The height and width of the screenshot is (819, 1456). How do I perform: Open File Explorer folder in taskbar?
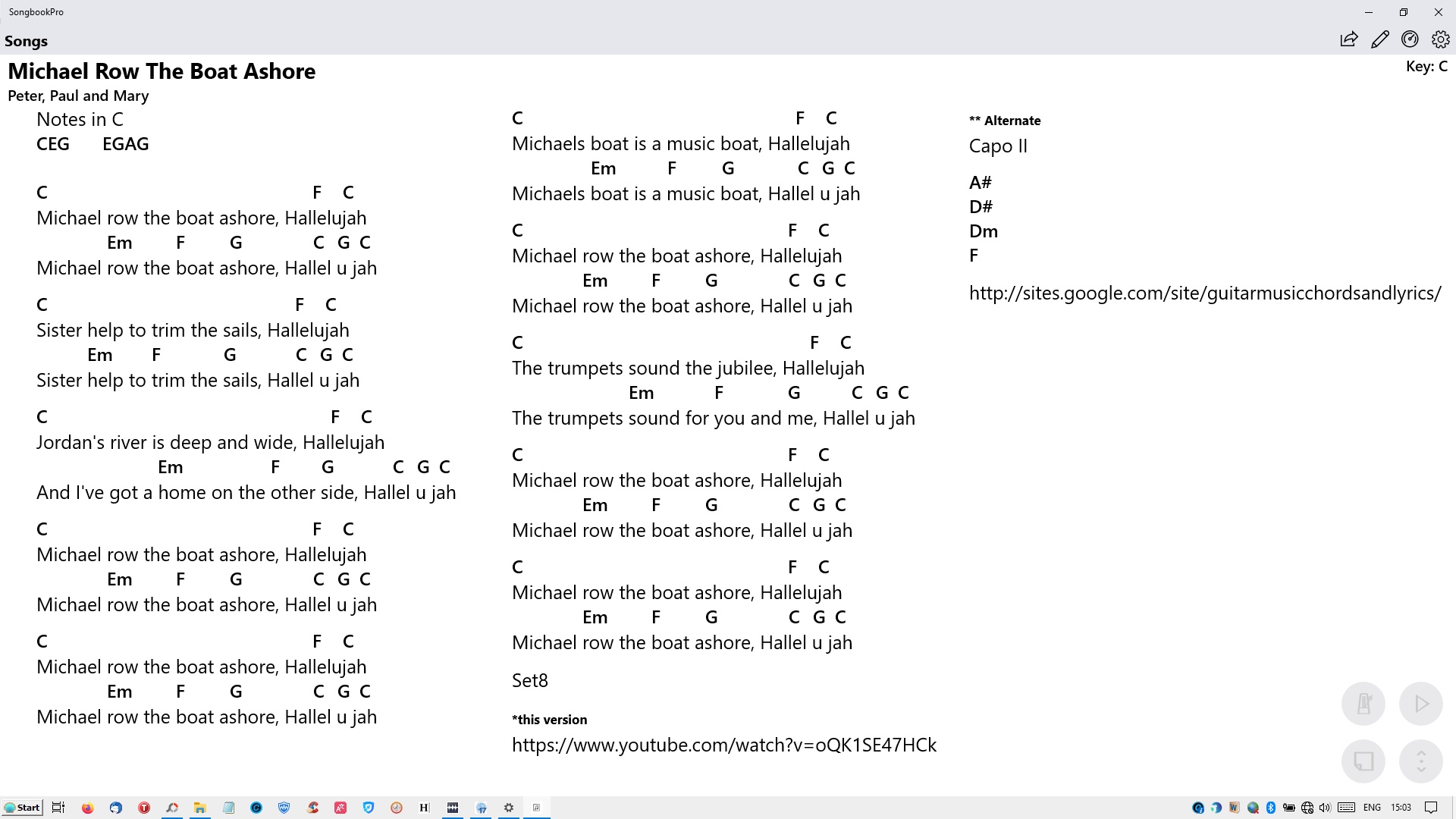pyautogui.click(x=200, y=808)
